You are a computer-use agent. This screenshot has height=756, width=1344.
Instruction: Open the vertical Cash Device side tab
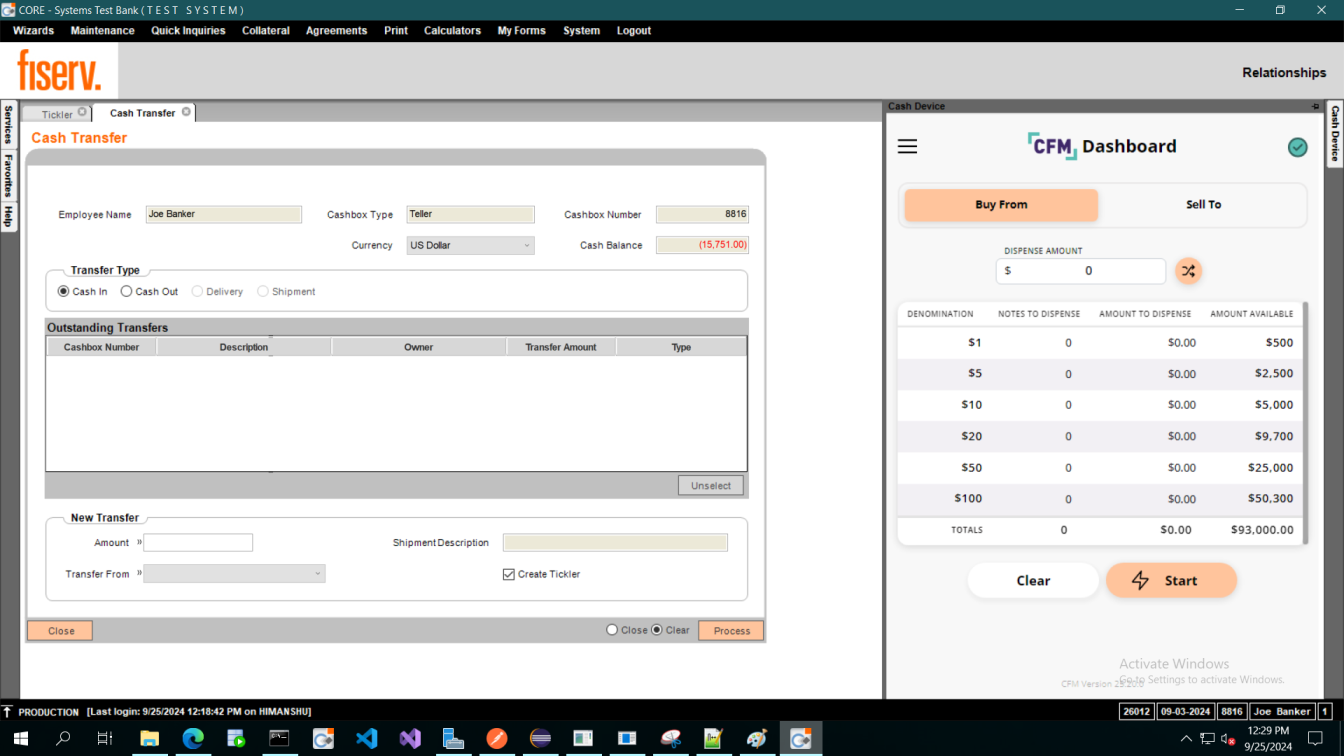(x=1334, y=133)
